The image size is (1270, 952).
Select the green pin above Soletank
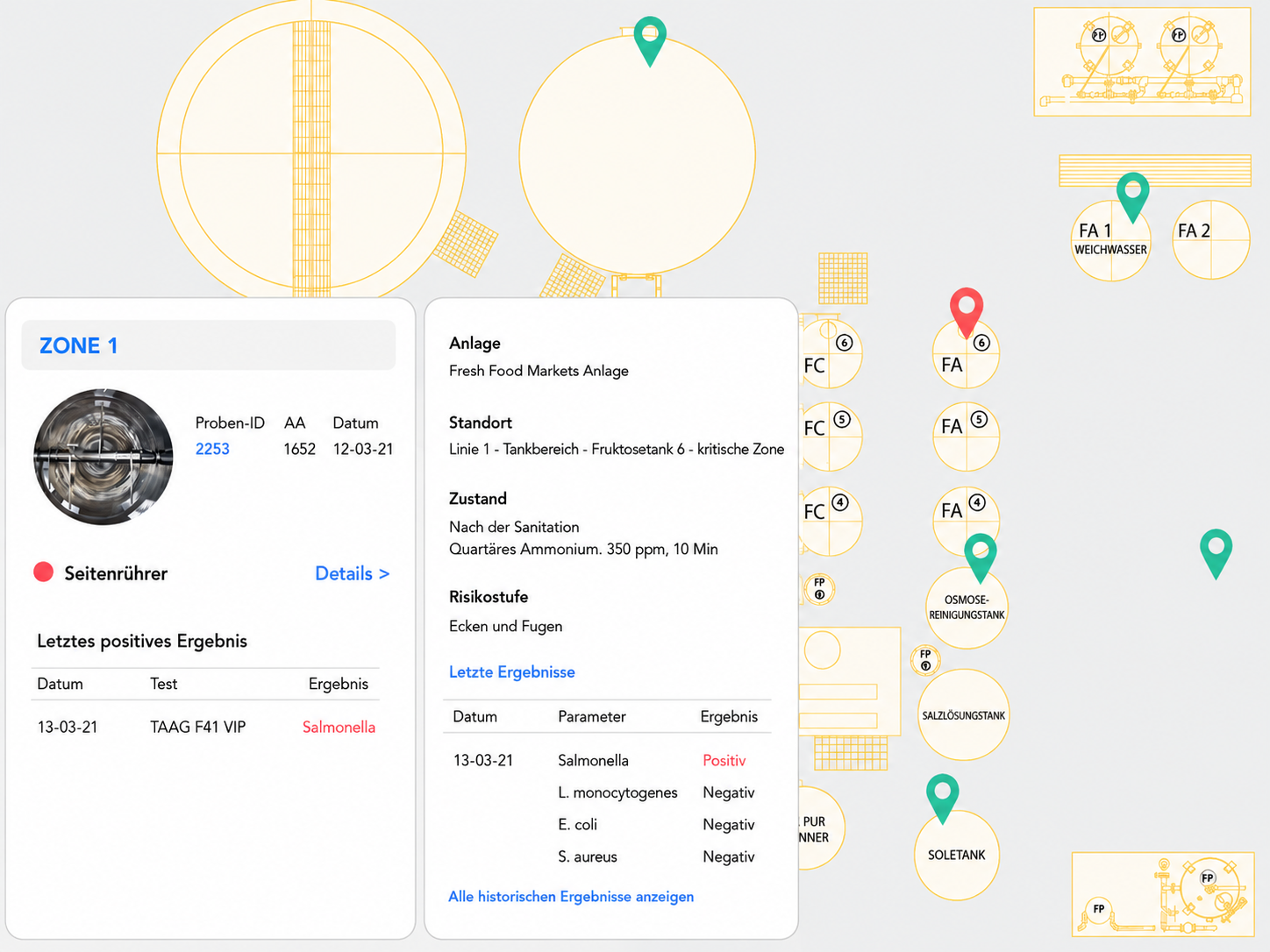[942, 799]
